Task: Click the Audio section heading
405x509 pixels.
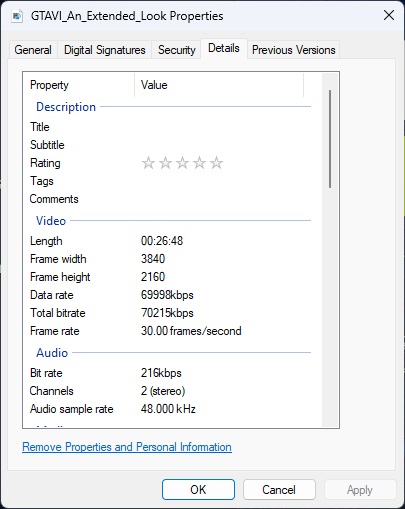Action: [x=52, y=353]
